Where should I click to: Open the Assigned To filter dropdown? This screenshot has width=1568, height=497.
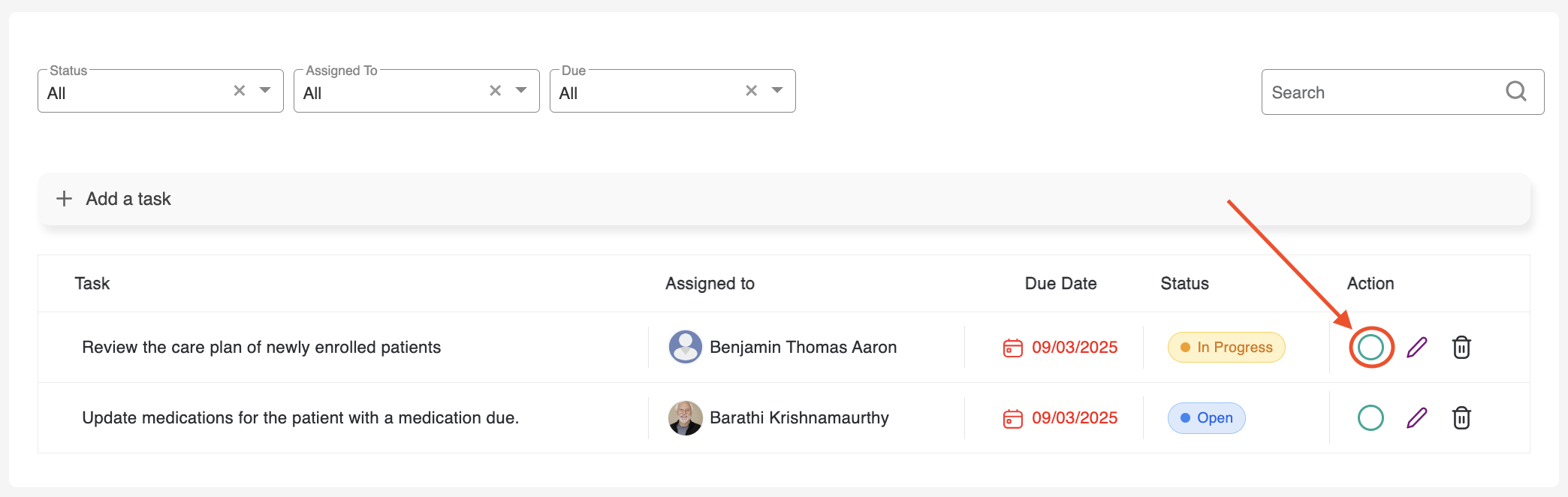click(521, 91)
